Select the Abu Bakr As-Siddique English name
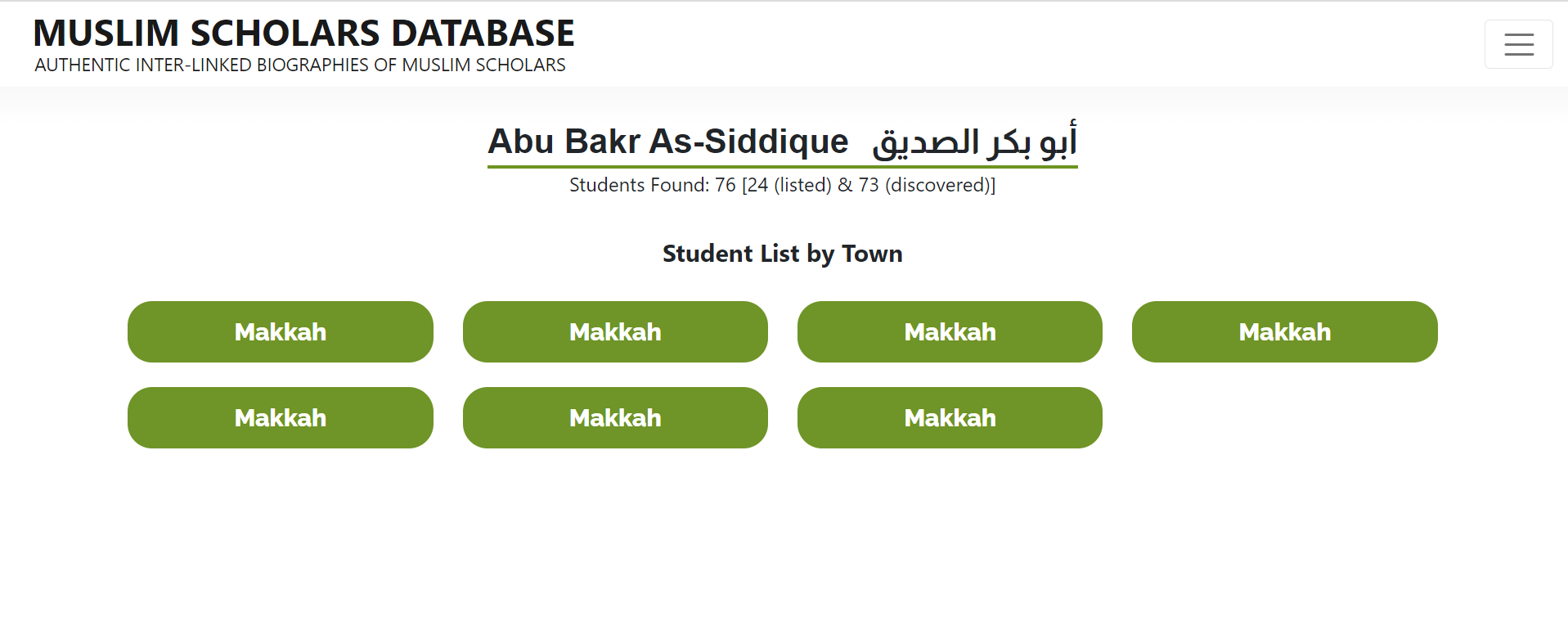This screenshot has width=1568, height=635. pyautogui.click(x=668, y=142)
